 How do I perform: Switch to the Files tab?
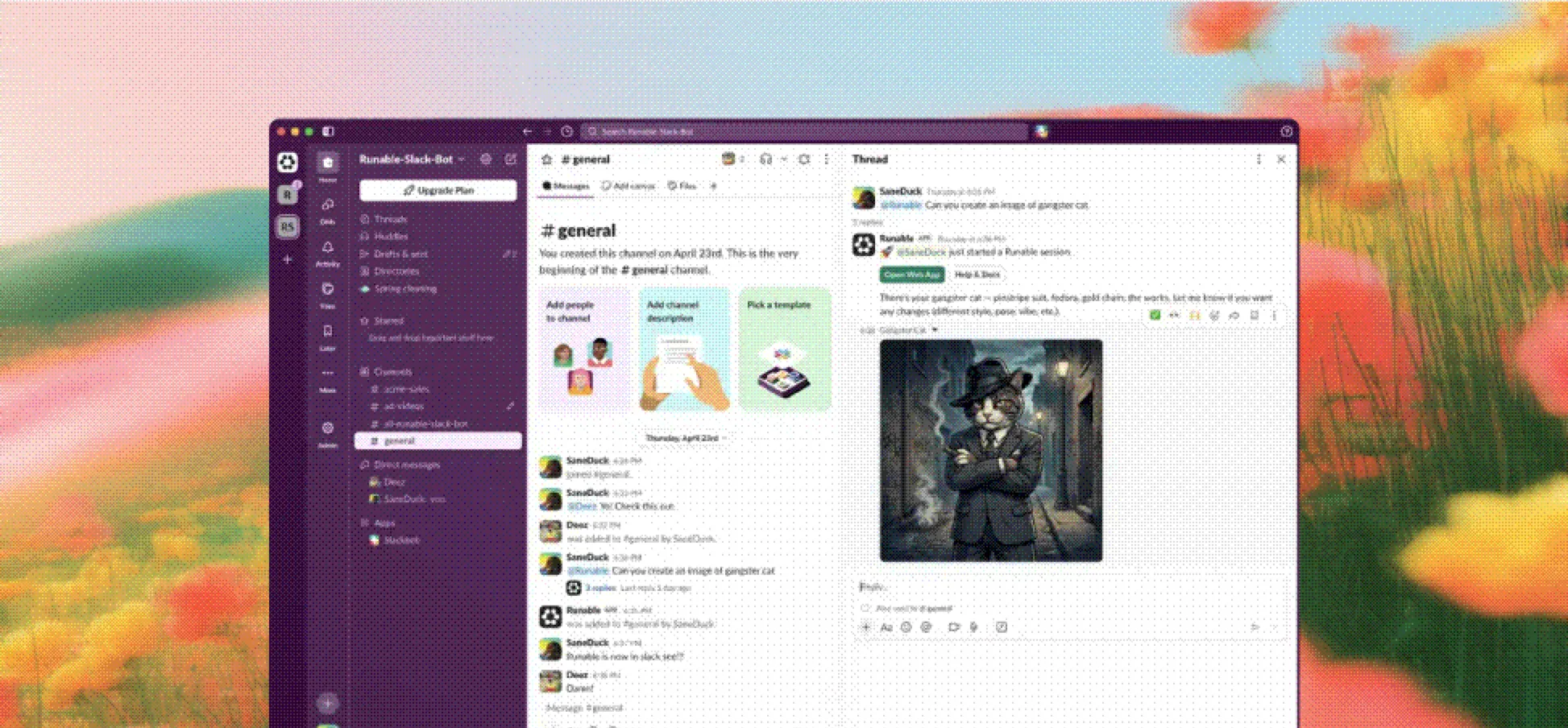(682, 186)
